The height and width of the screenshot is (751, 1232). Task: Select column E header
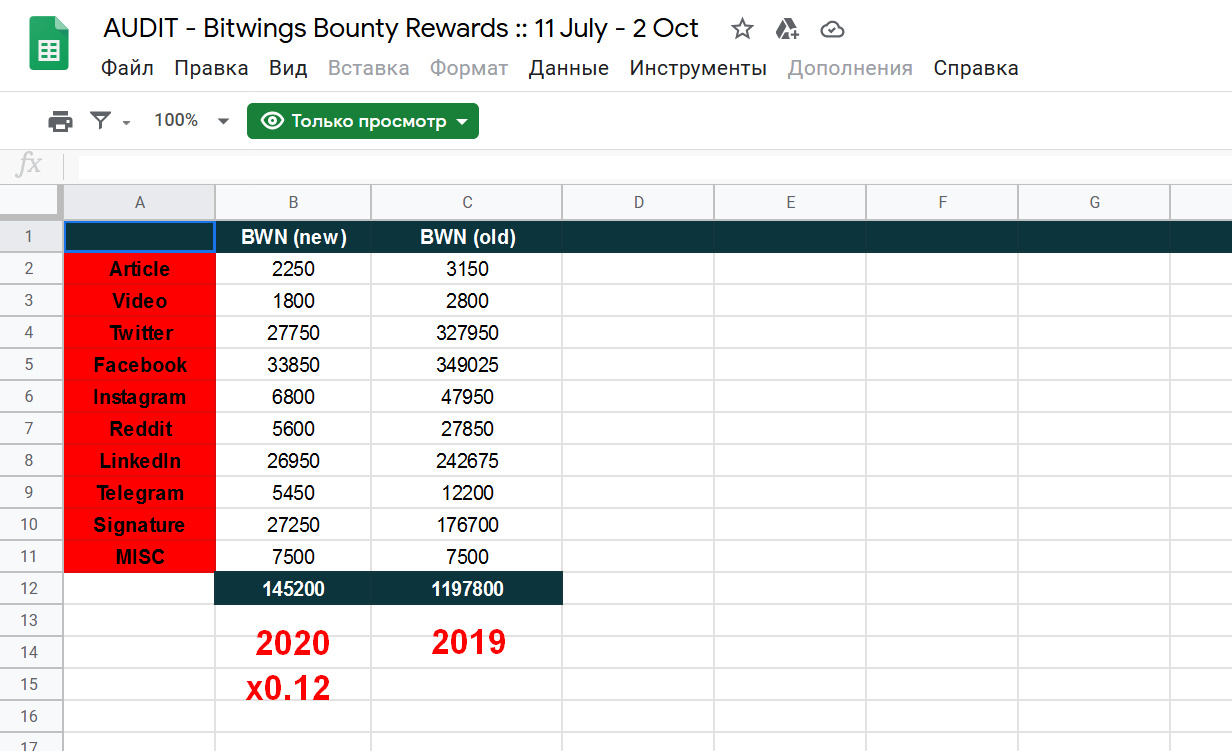tap(790, 202)
